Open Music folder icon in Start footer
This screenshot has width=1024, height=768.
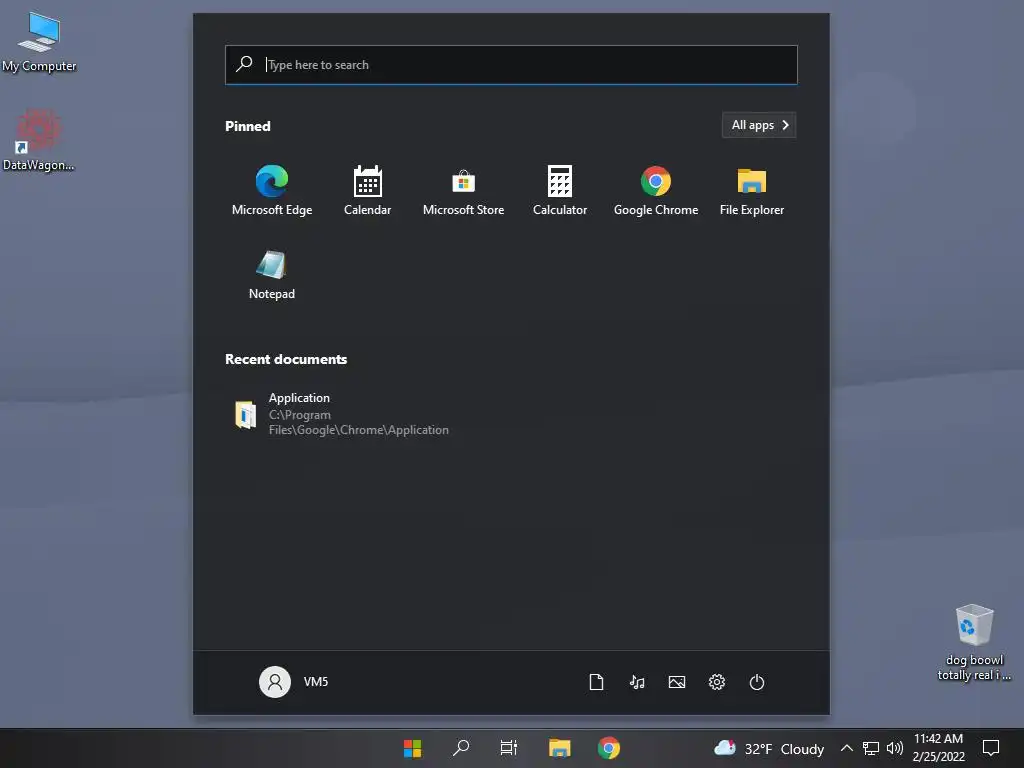(637, 682)
